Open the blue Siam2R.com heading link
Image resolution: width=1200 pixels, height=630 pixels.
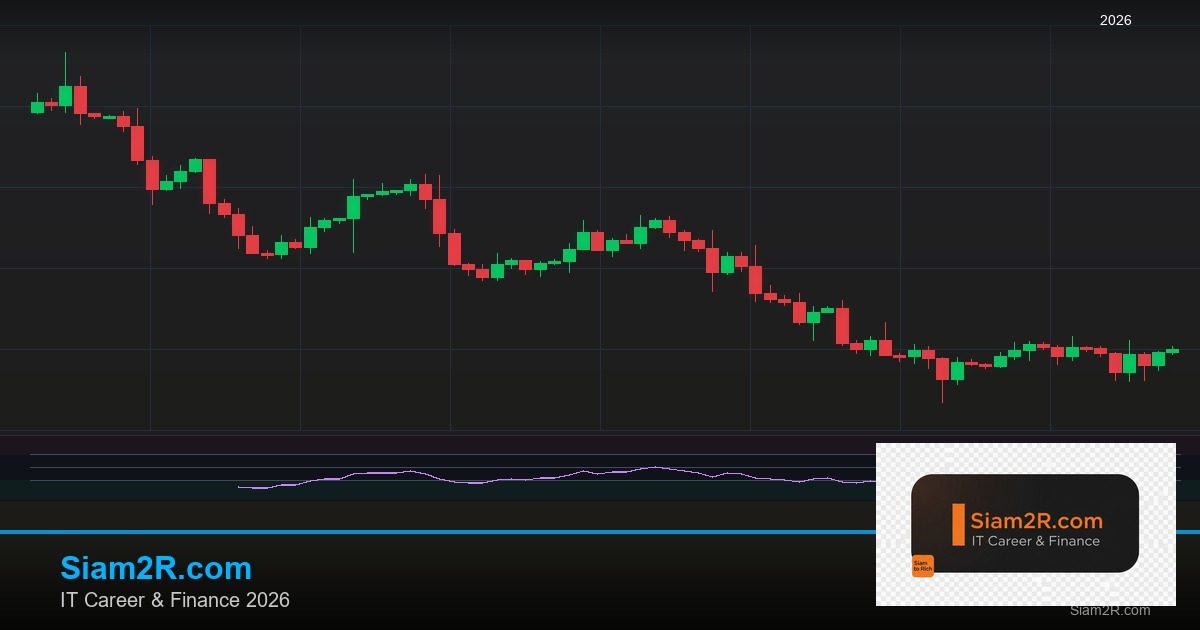156,568
